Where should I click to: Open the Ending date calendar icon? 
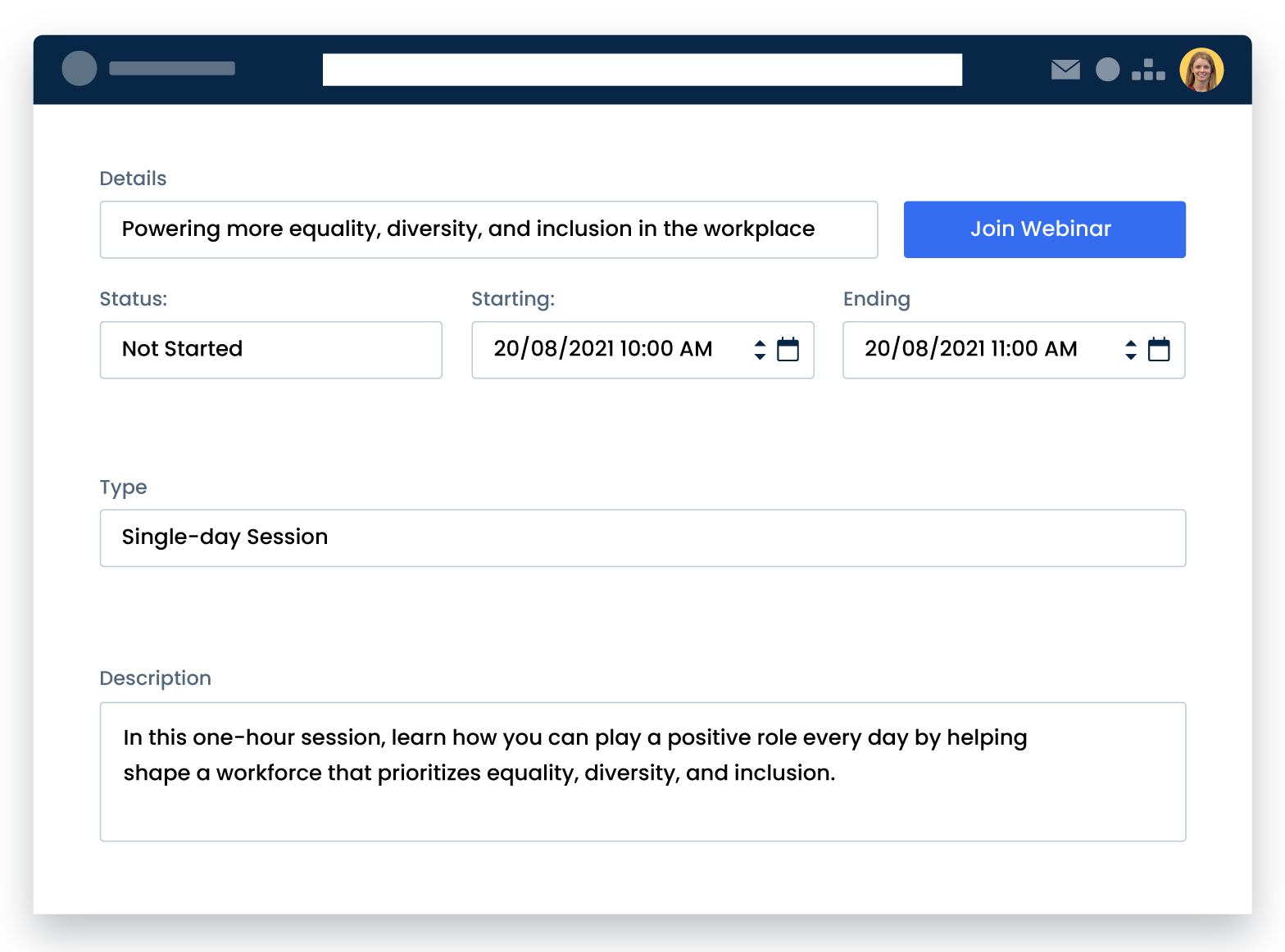pos(1159,349)
